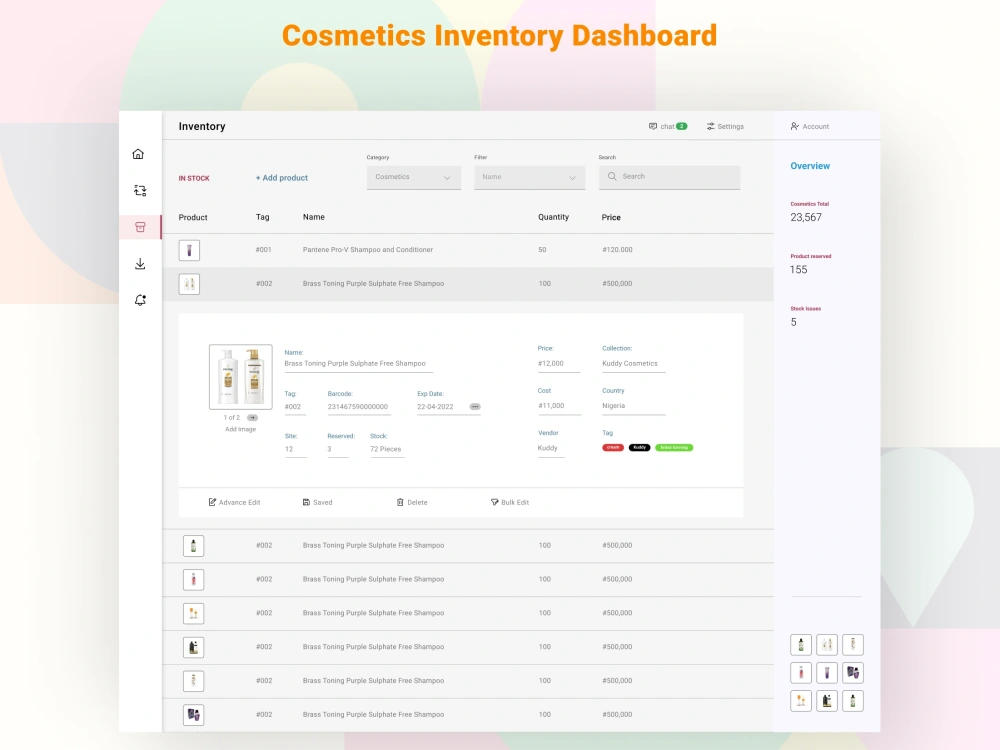Click the red cream tag pill
1000x750 pixels.
(x=613, y=448)
